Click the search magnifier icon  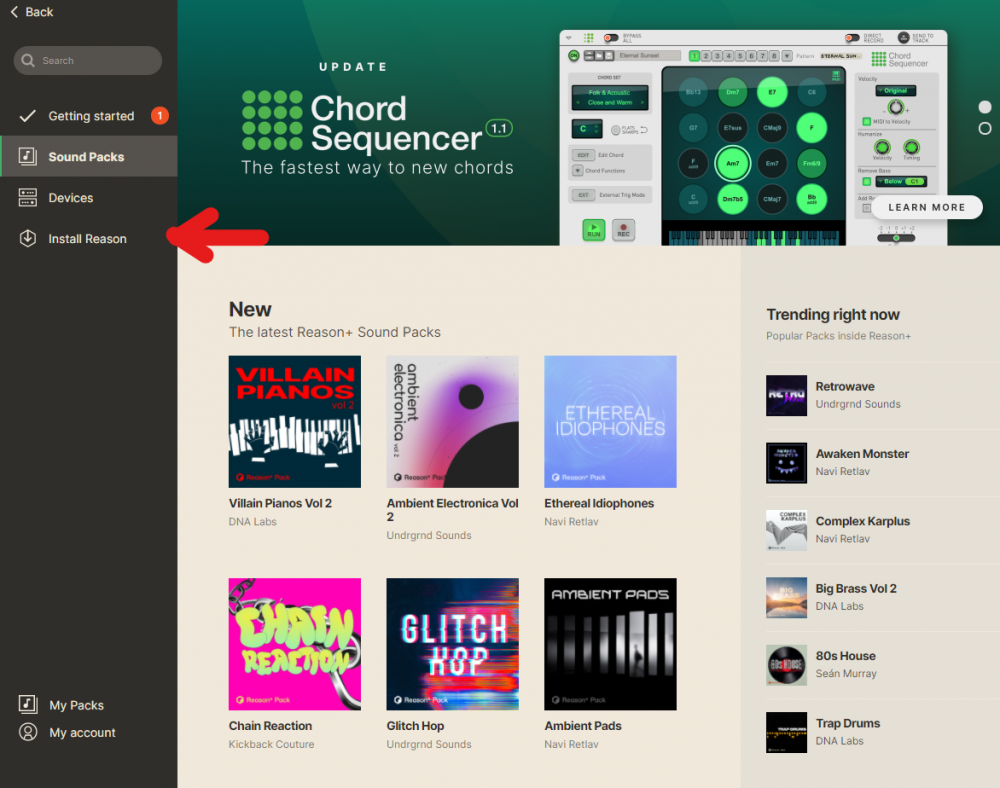[28, 61]
